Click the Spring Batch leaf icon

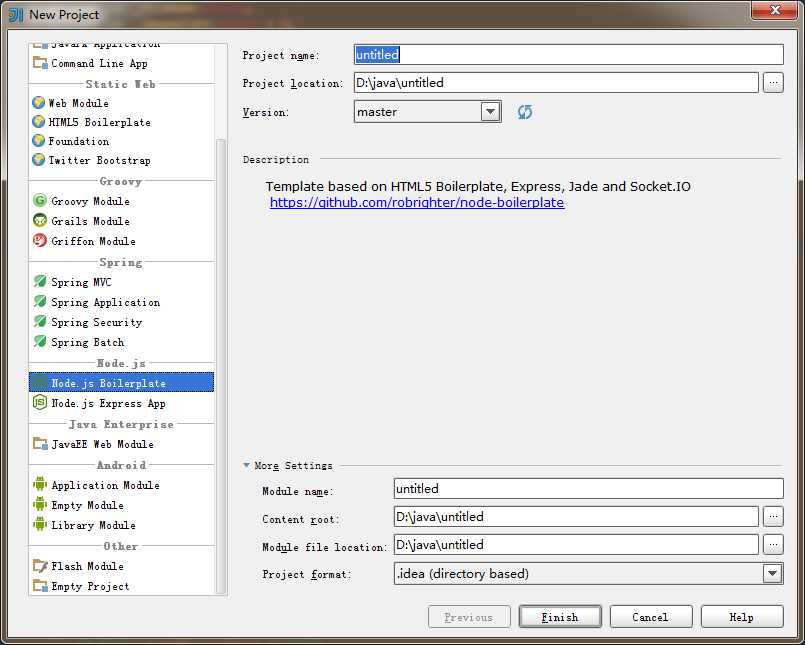pos(40,342)
